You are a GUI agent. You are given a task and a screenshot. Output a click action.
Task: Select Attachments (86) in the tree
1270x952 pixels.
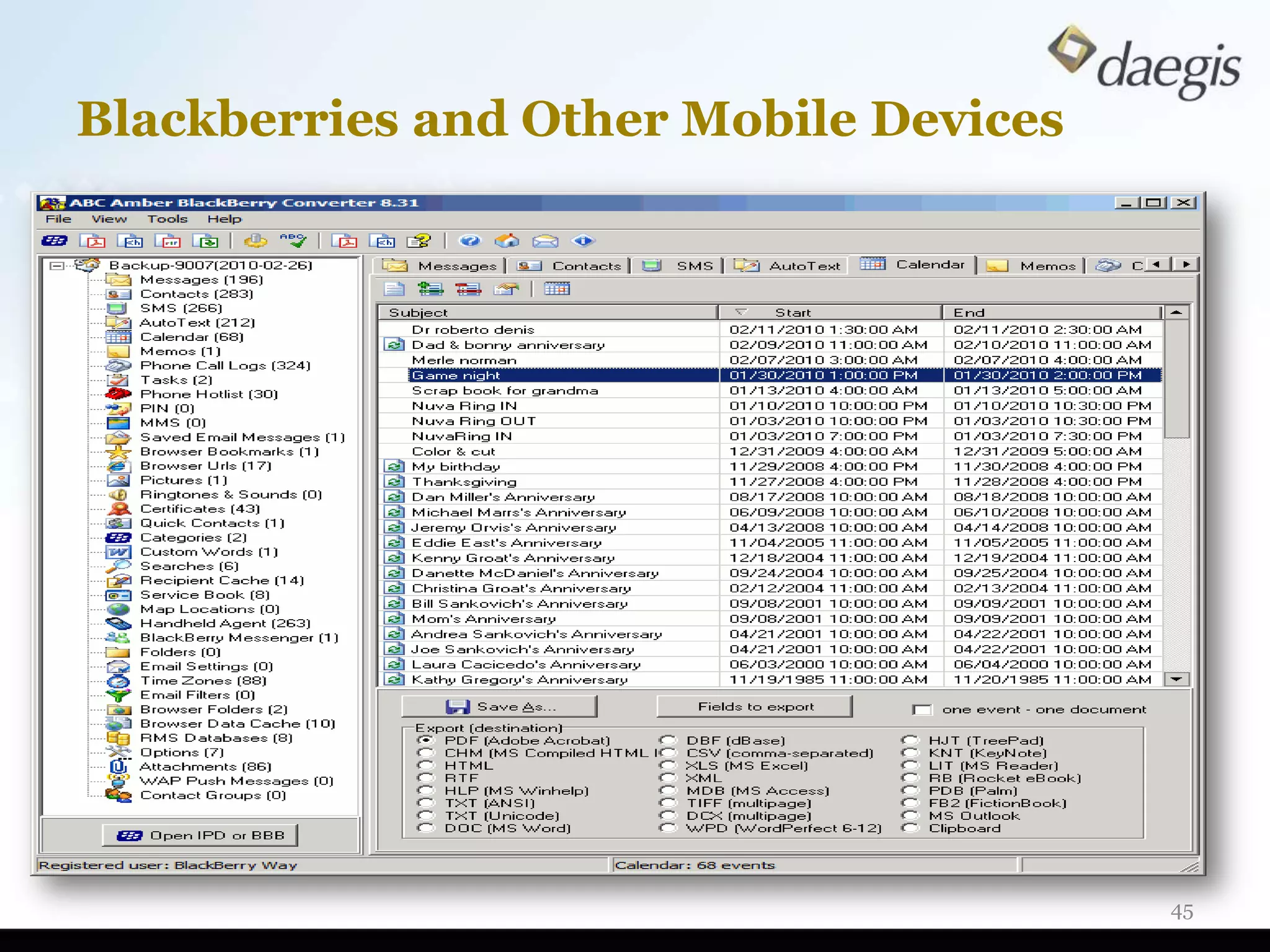206,767
